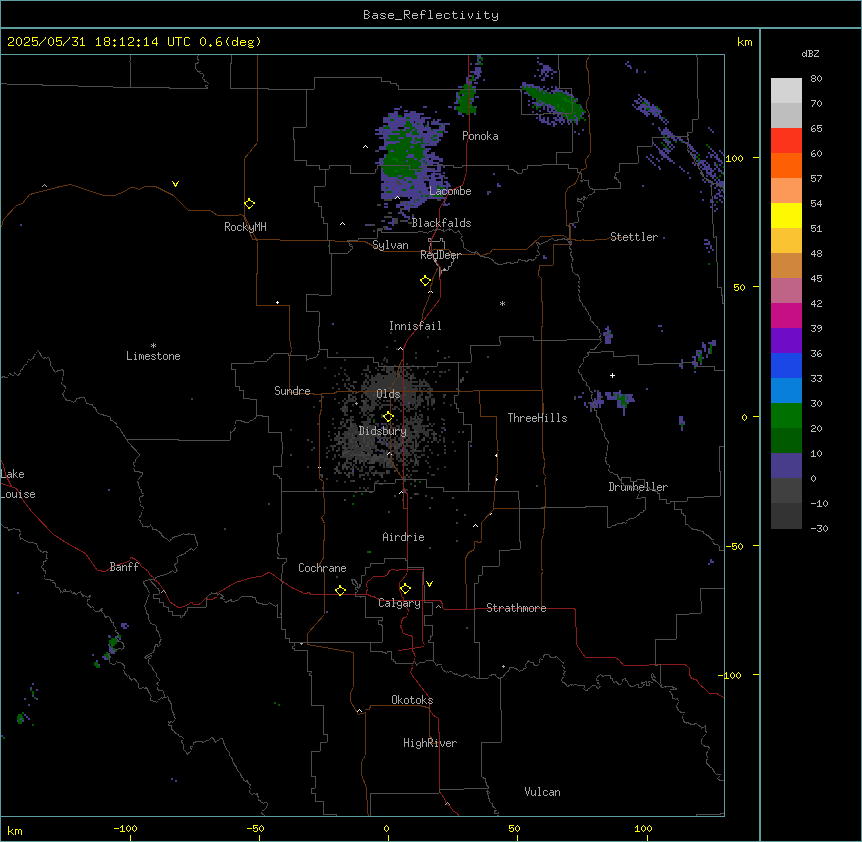Pick the violet 36-39 dBZ legend swatch

[786, 341]
